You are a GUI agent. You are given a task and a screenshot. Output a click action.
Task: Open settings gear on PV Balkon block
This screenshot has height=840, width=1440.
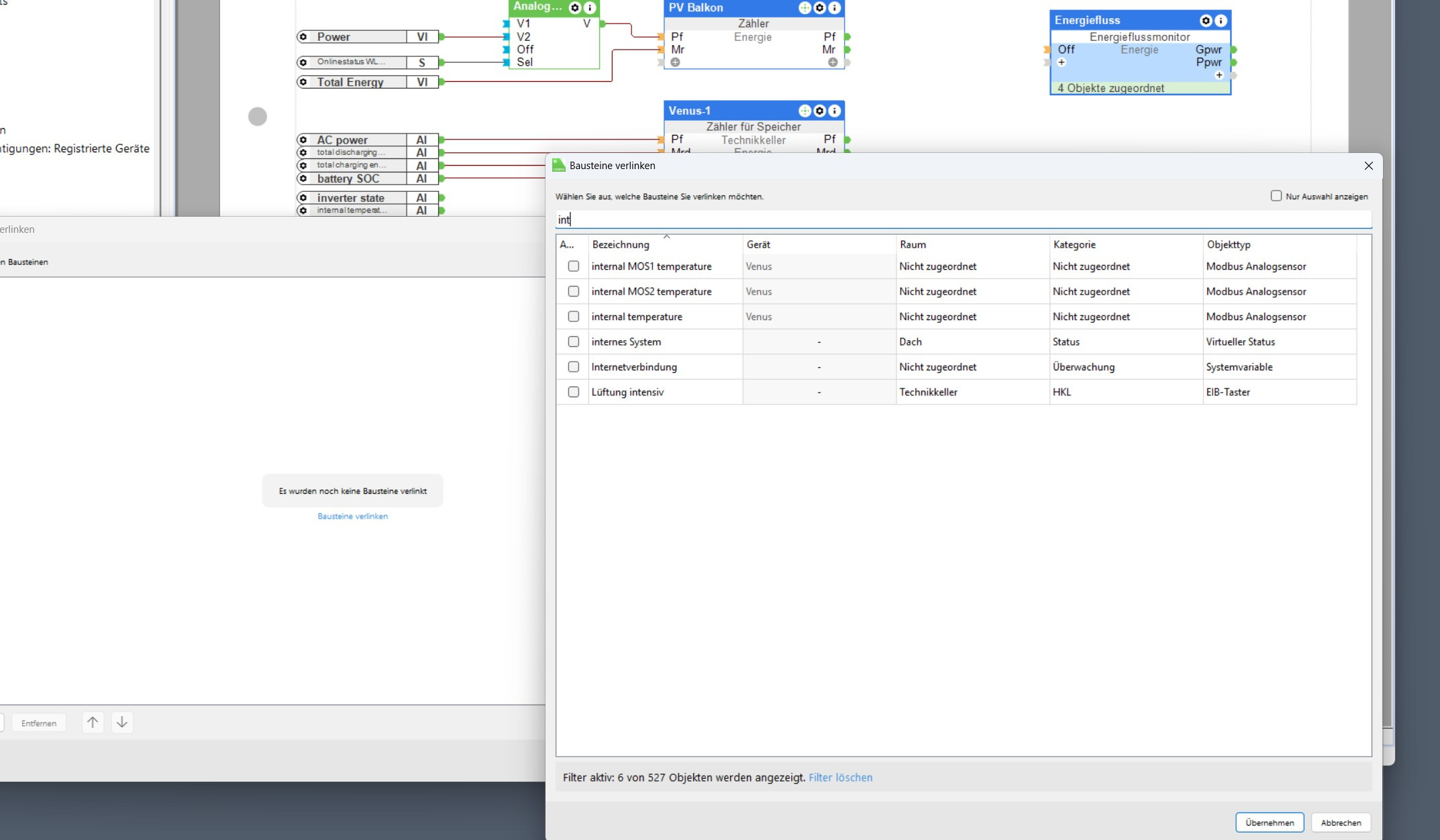(819, 8)
